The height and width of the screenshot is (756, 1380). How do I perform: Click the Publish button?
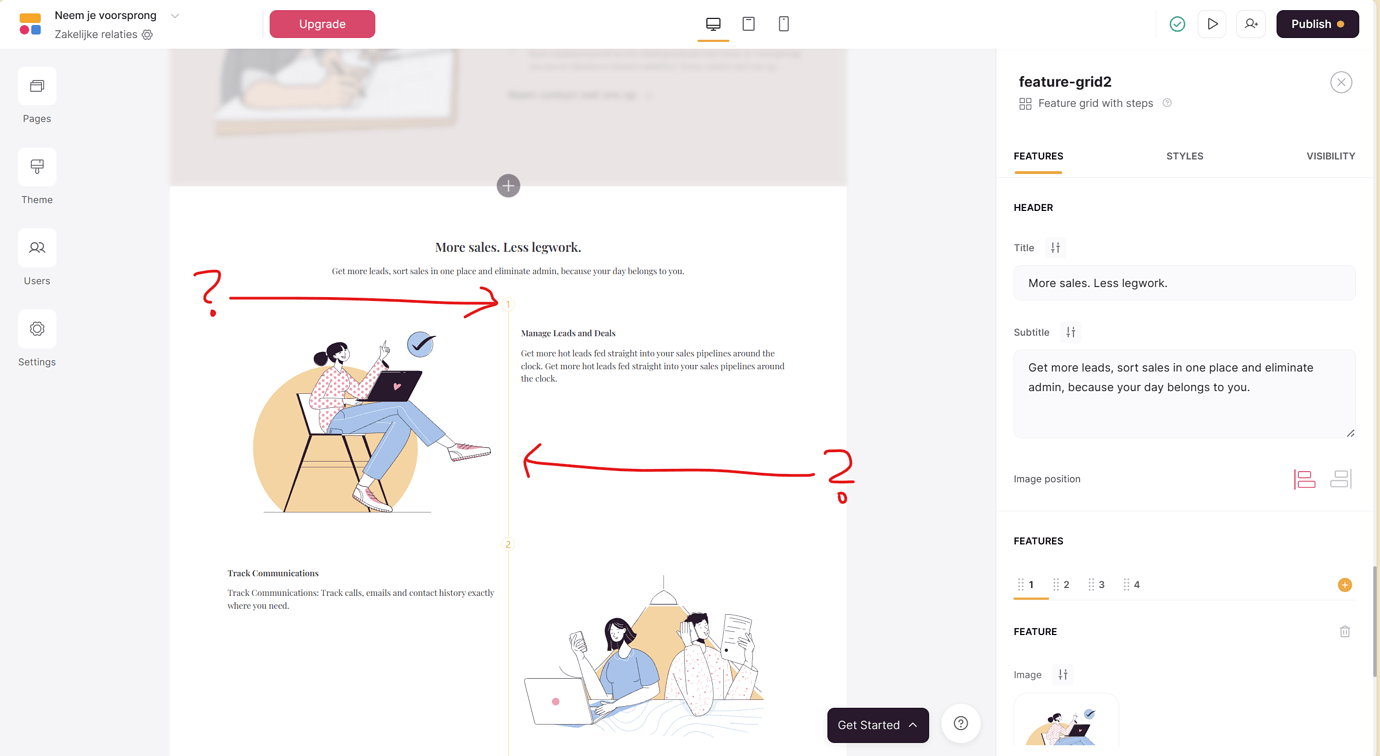1317,24
